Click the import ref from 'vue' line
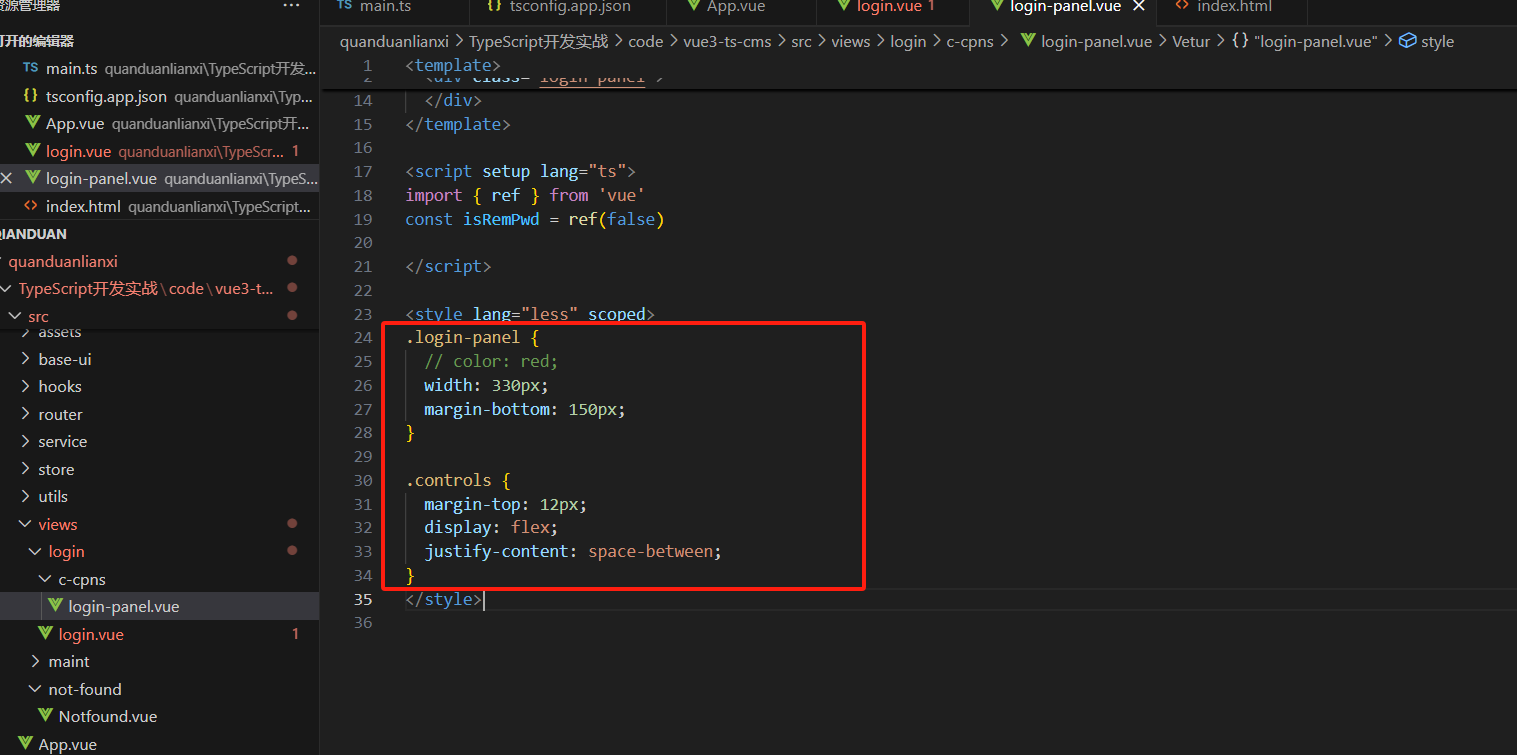This screenshot has width=1517, height=755. (525, 195)
